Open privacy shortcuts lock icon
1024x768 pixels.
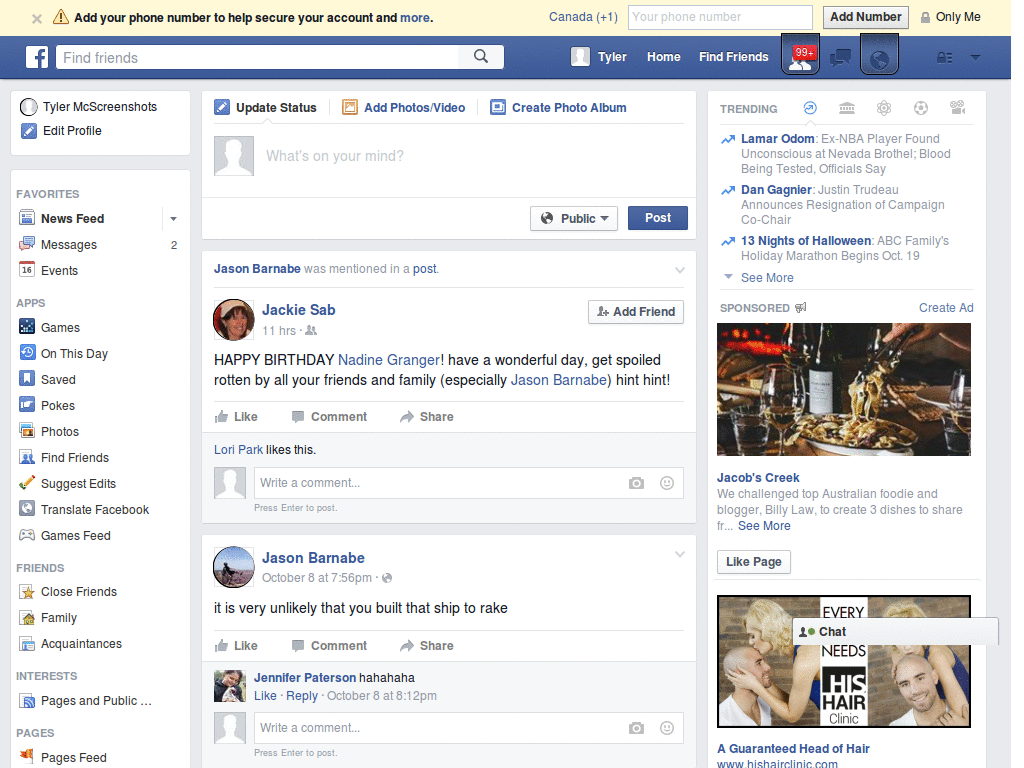944,57
